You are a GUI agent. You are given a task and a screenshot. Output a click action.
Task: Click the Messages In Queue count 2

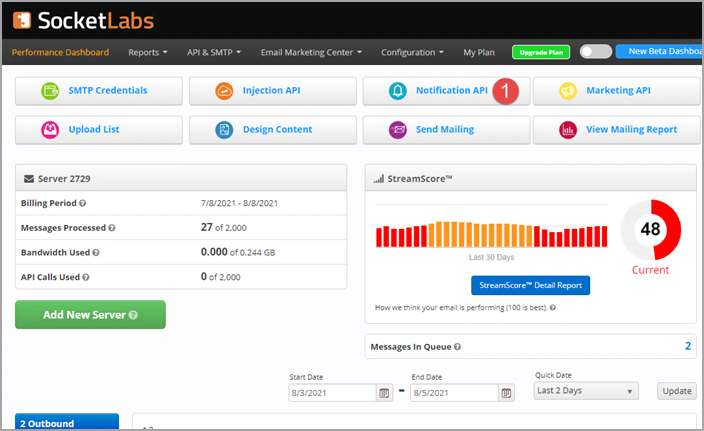point(688,346)
